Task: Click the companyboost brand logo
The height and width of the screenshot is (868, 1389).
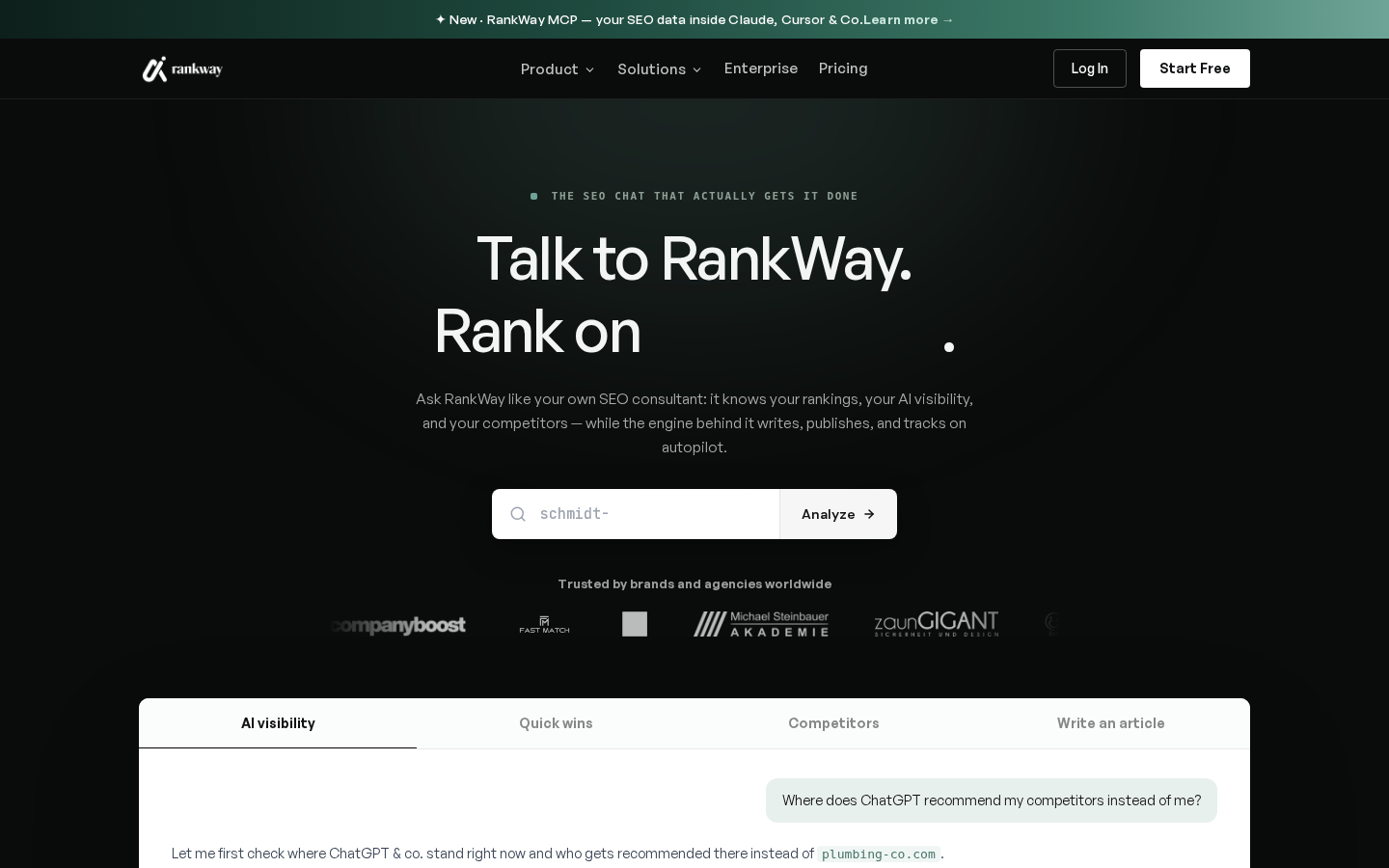Action: (x=397, y=625)
